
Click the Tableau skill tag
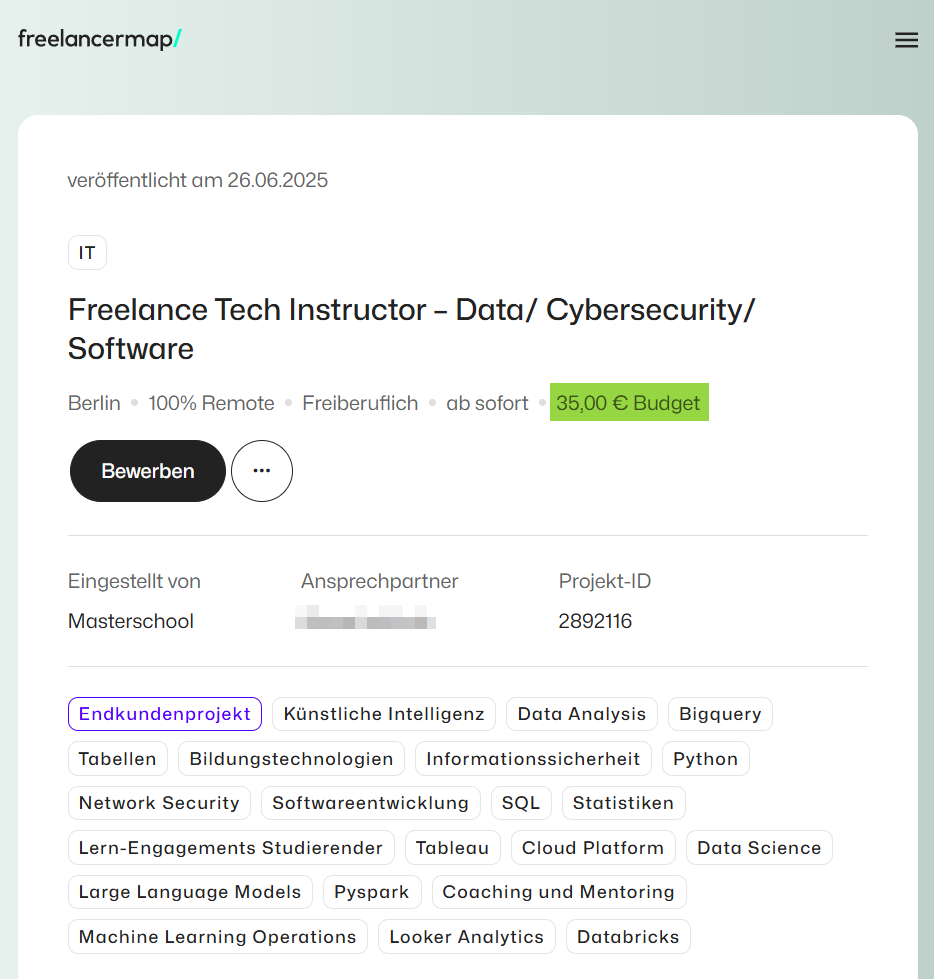453,848
